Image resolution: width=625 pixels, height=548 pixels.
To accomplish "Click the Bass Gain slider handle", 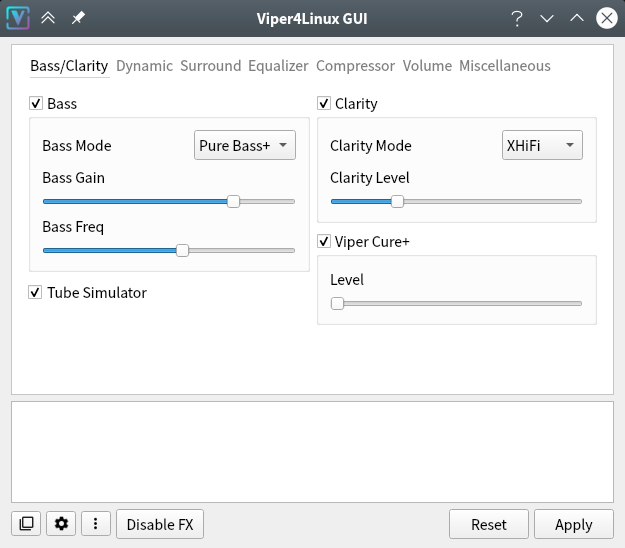I will [233, 202].
